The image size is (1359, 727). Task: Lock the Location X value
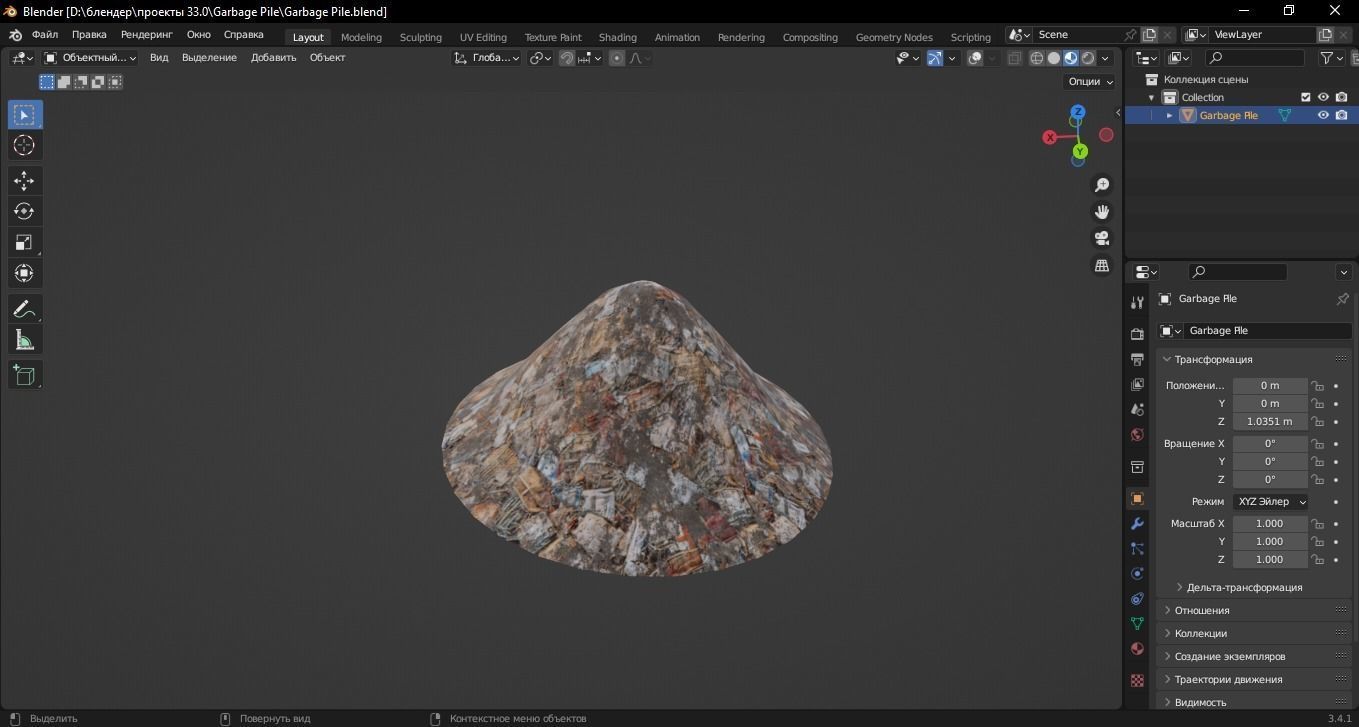[1318, 386]
